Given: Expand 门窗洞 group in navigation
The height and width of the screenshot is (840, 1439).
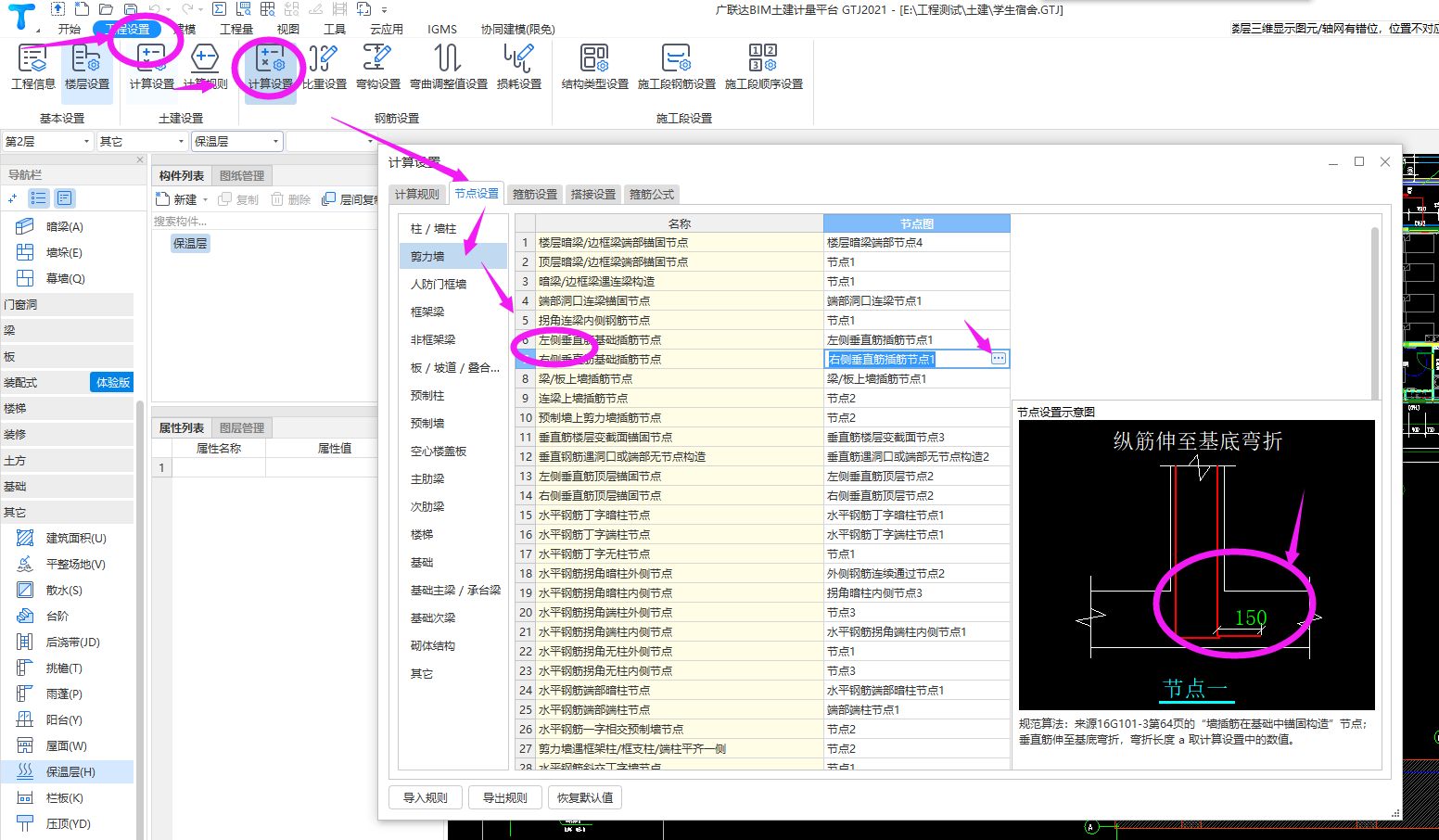Looking at the screenshot, I should click(x=68, y=304).
